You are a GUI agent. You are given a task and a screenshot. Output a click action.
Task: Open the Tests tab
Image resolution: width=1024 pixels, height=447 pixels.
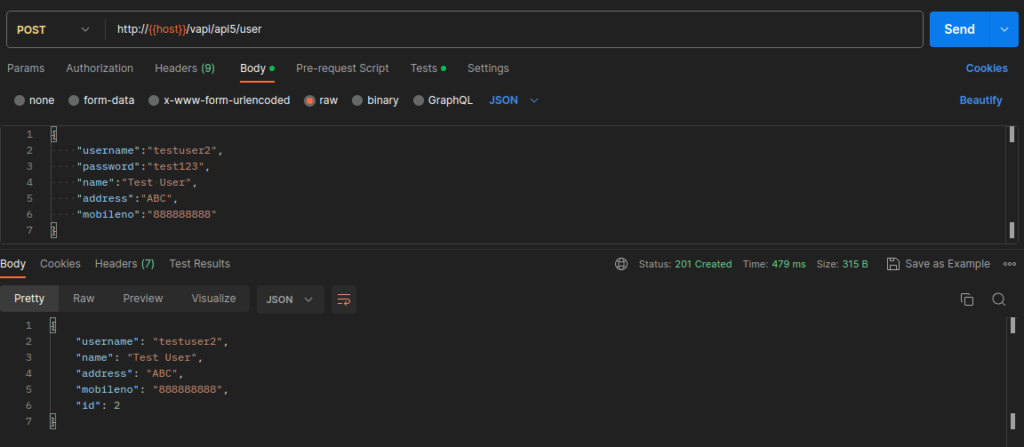[428, 68]
